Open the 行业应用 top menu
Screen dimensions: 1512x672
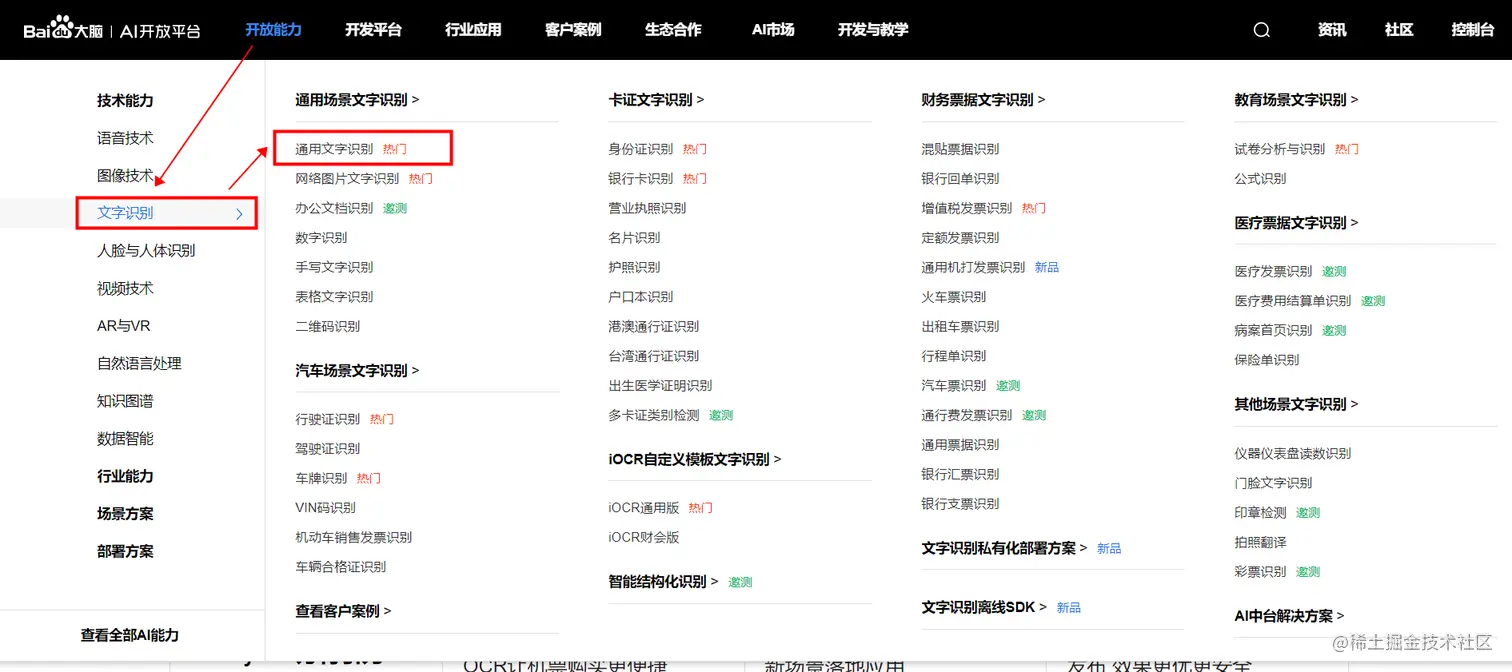pos(473,30)
